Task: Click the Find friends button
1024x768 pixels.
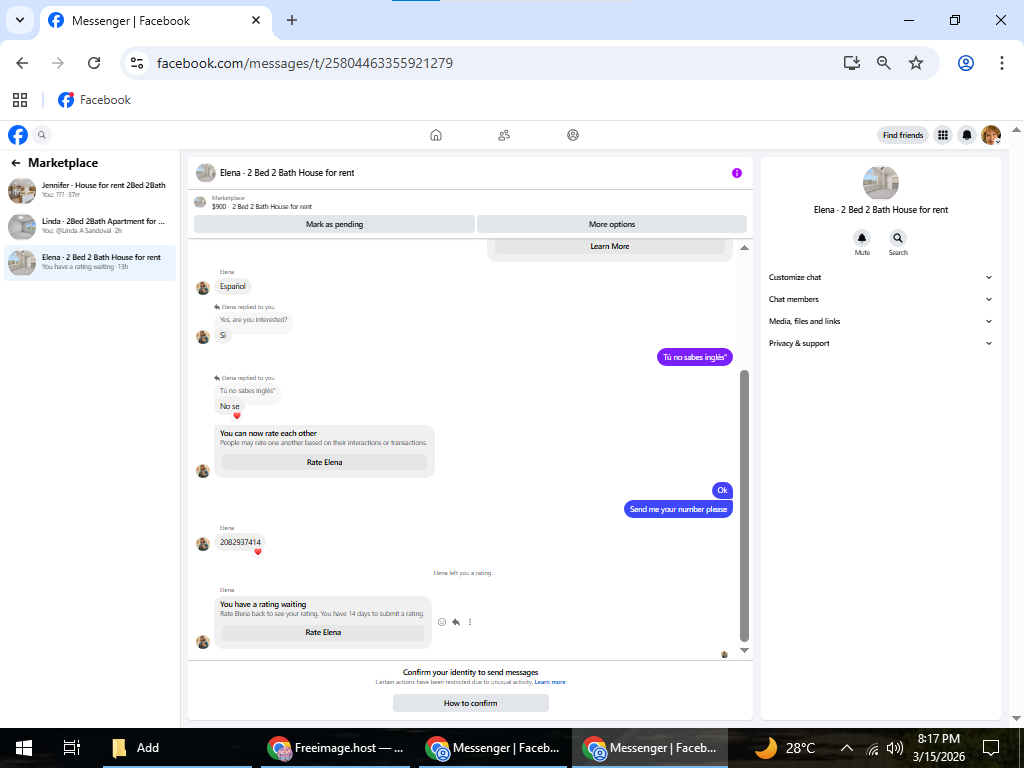Action: coord(903,135)
